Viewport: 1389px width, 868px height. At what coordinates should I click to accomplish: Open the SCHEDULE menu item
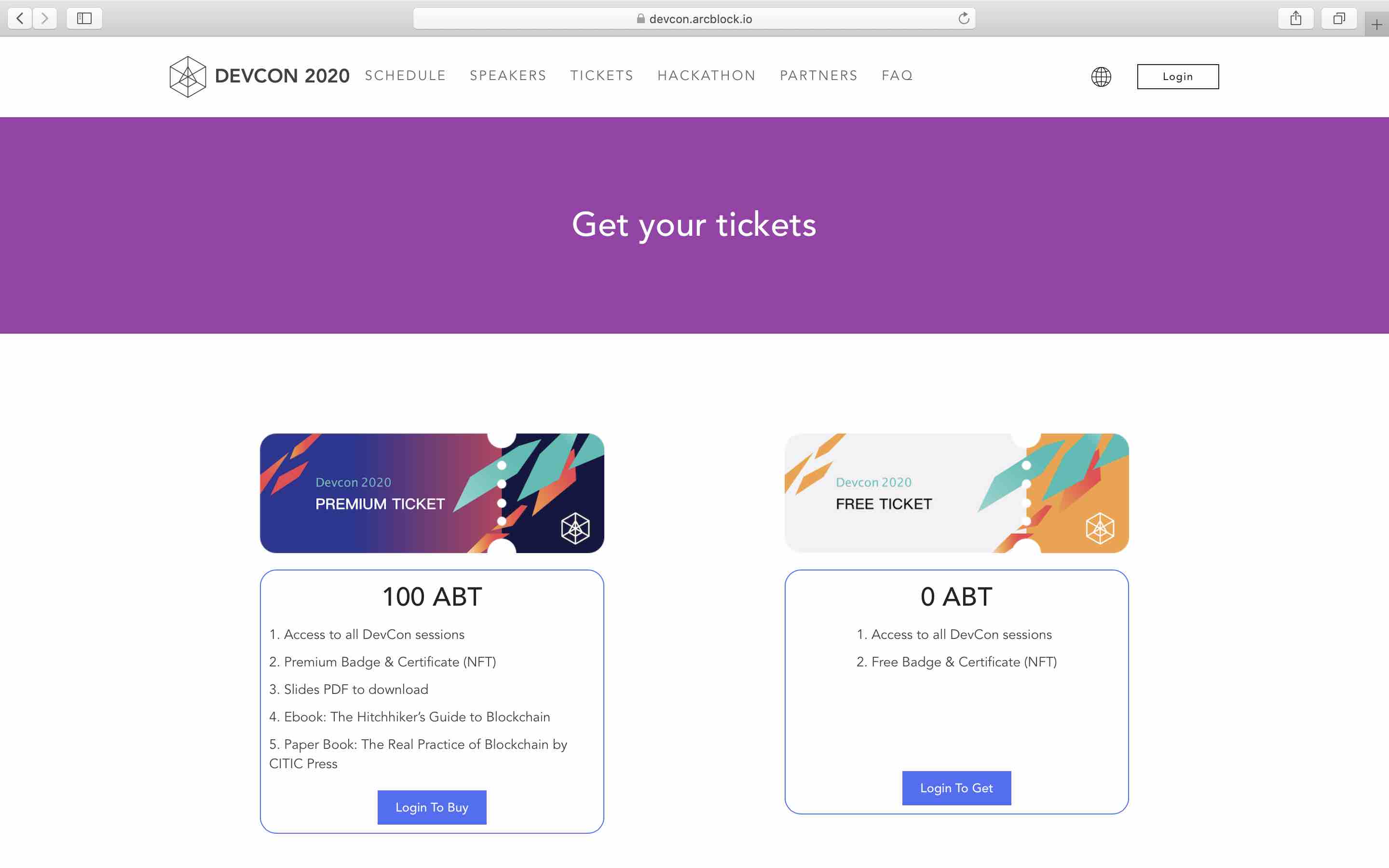405,76
